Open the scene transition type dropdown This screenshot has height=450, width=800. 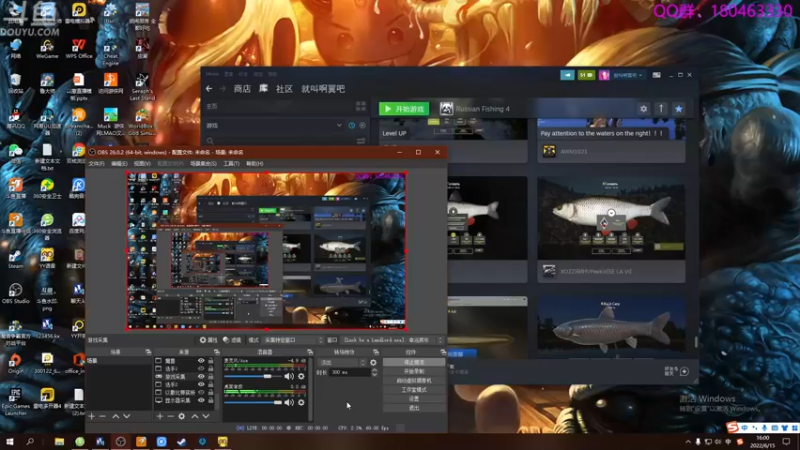coord(342,363)
